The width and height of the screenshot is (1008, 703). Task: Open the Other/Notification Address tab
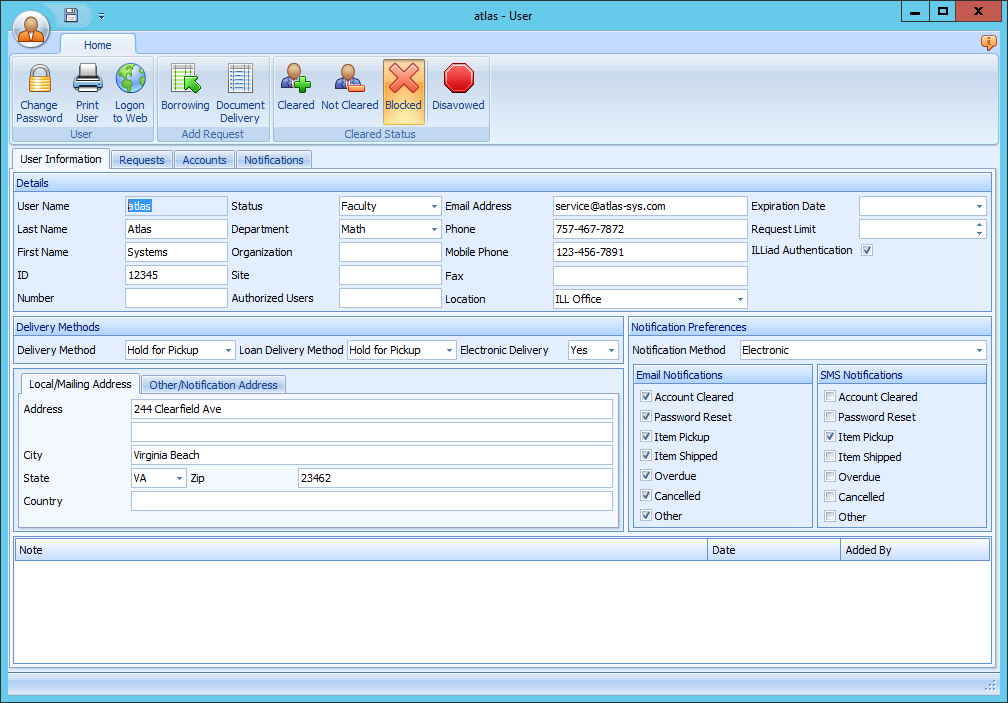(x=213, y=385)
